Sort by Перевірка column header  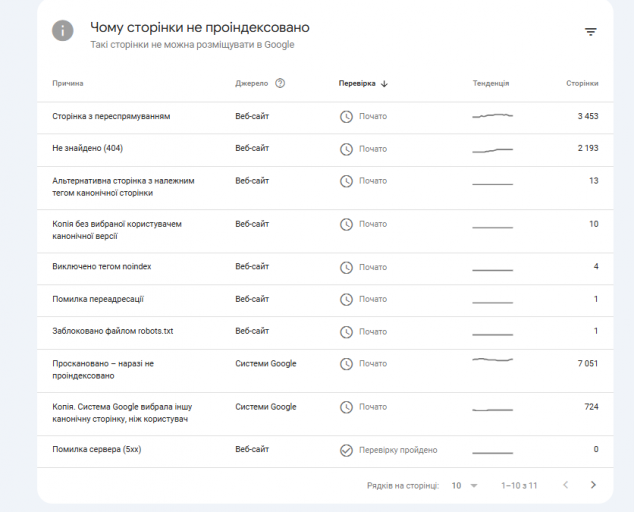(357, 83)
